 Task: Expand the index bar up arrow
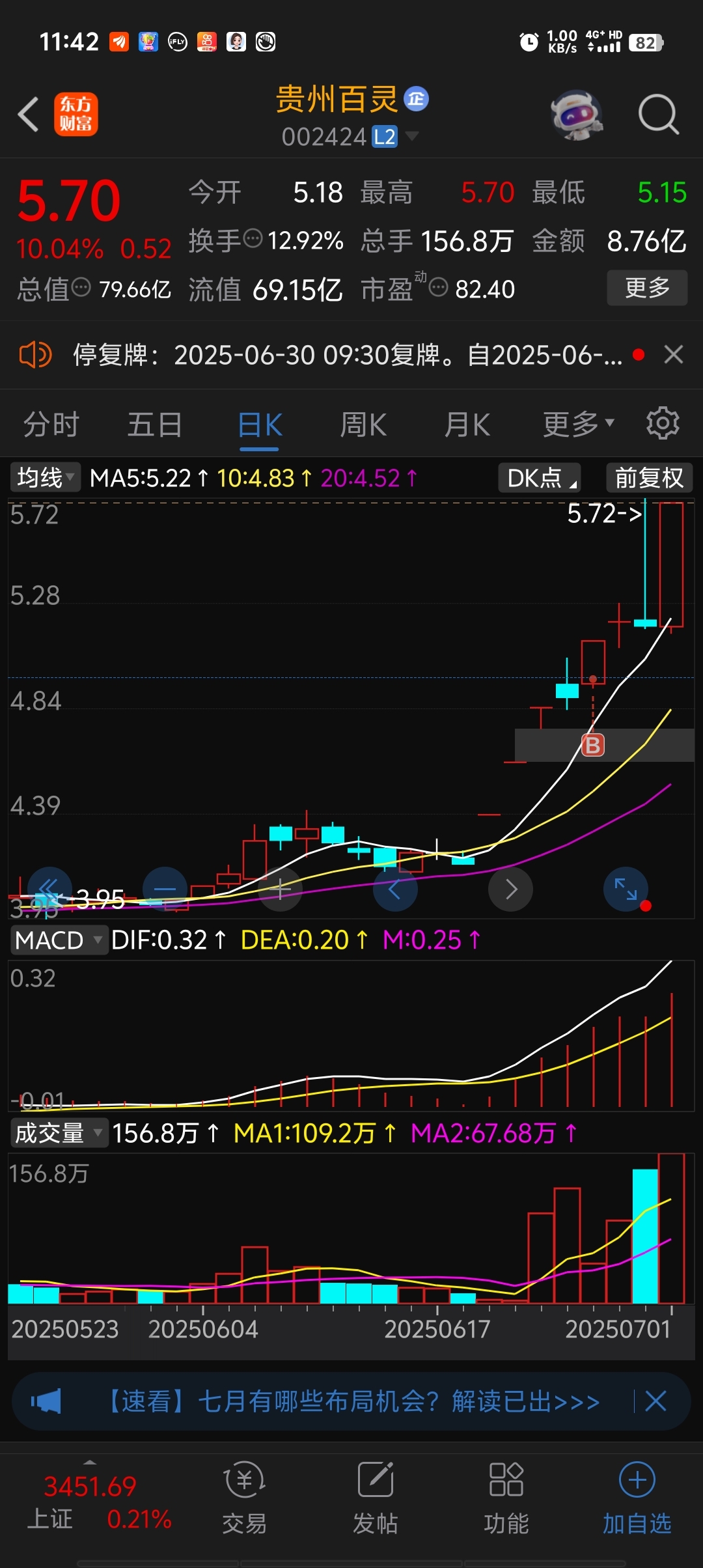coord(90,1463)
